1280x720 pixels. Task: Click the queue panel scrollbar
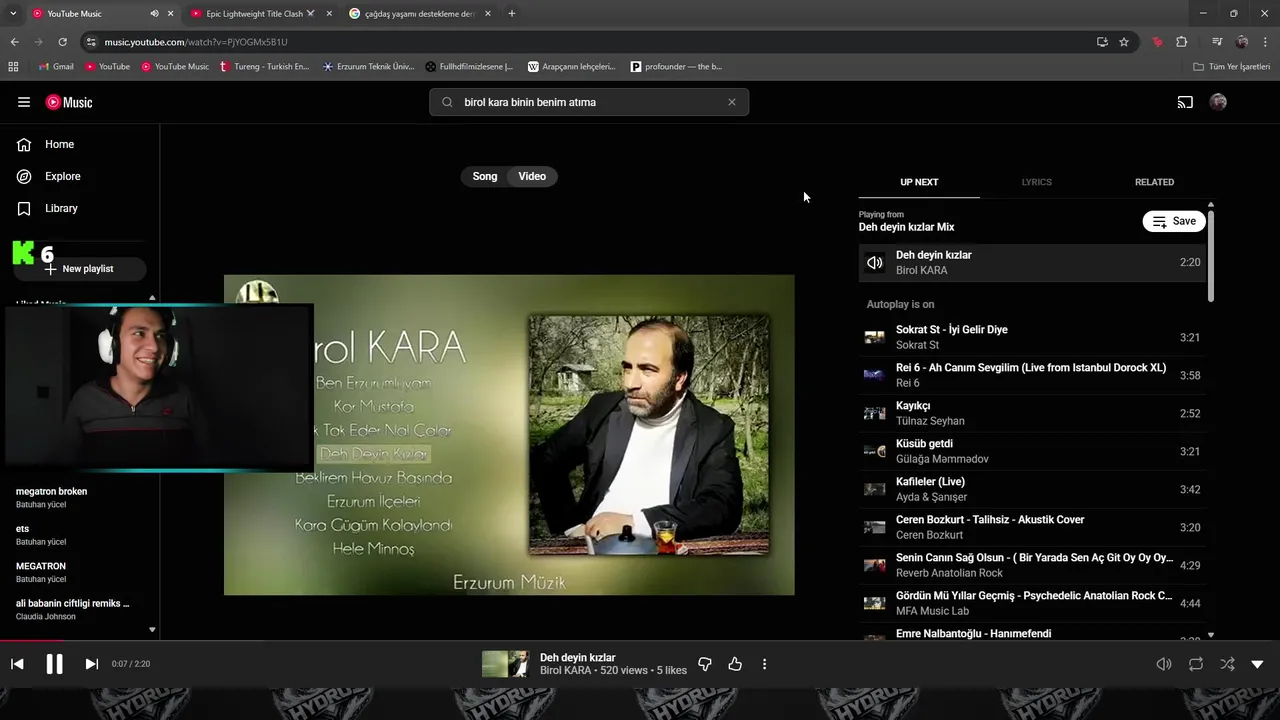pyautogui.click(x=1211, y=255)
